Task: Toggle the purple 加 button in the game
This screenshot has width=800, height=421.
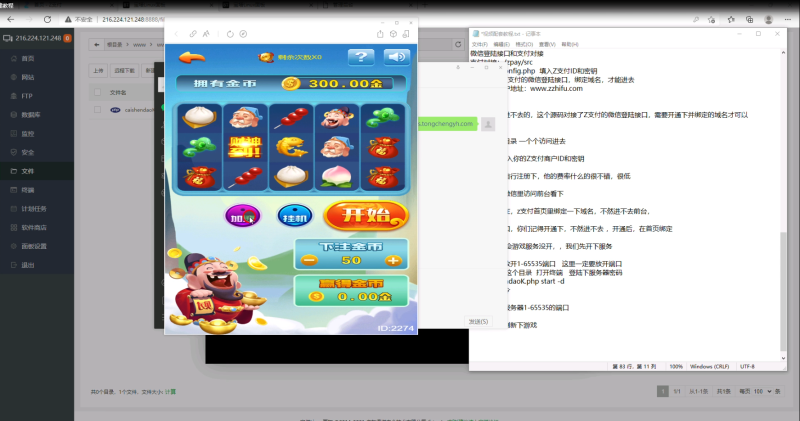Action: click(x=242, y=216)
